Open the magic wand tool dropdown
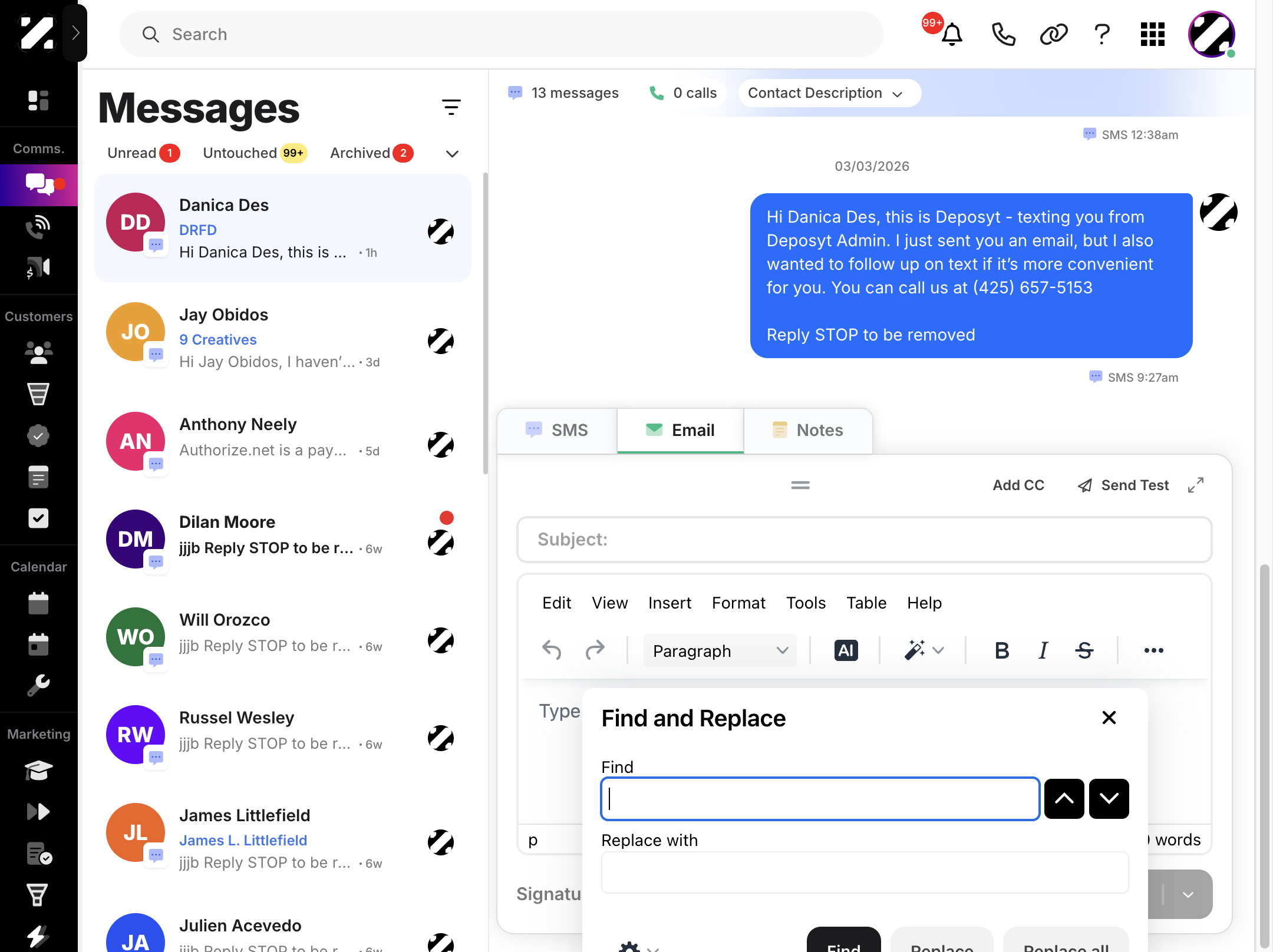 (924, 650)
